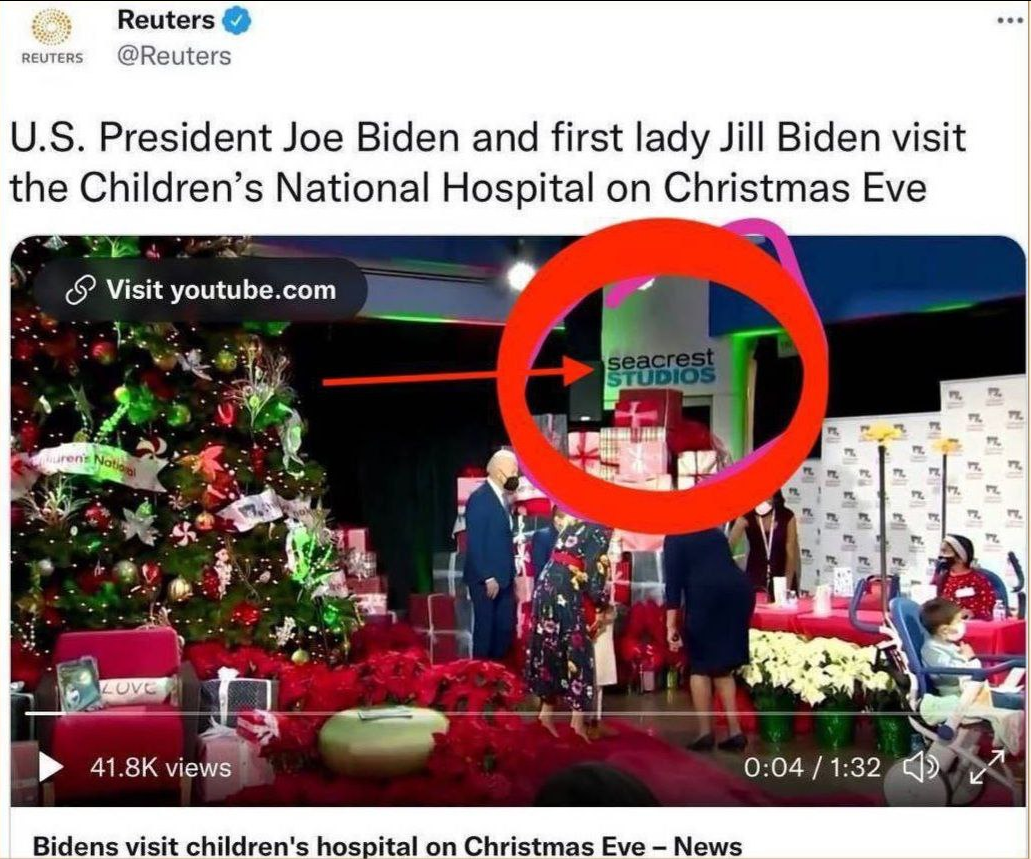Play the video with the triangle button
Screen dimensions: 1031x859
click(51, 767)
